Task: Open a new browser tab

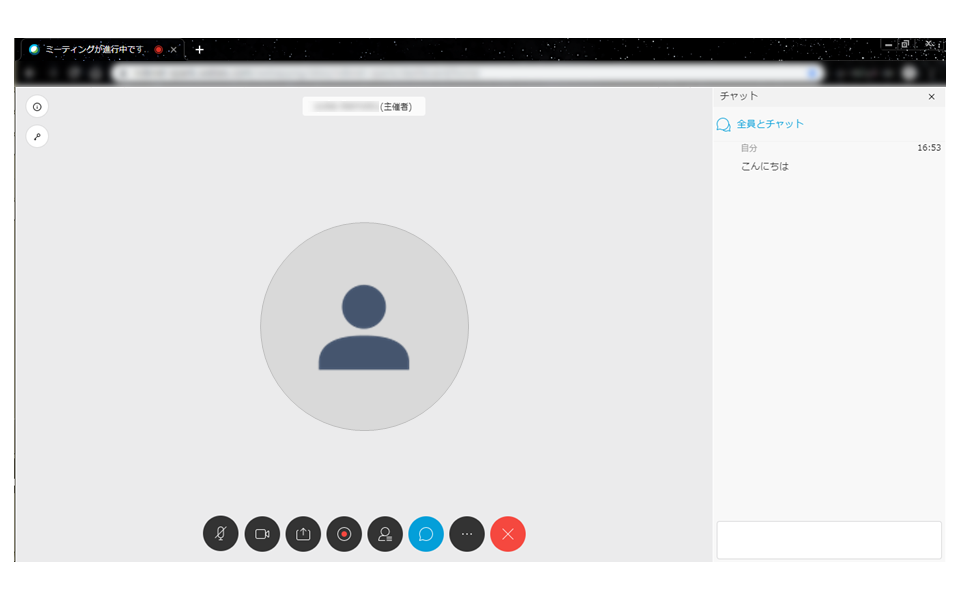Action: [x=199, y=50]
